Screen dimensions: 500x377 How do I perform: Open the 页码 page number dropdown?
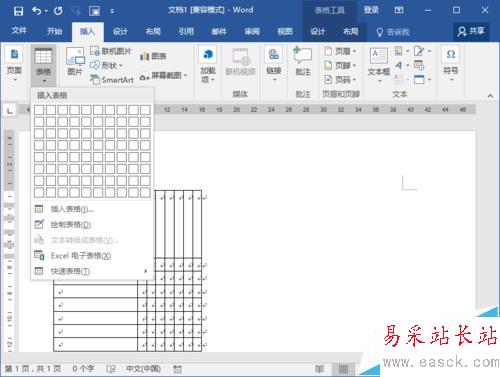point(340,80)
